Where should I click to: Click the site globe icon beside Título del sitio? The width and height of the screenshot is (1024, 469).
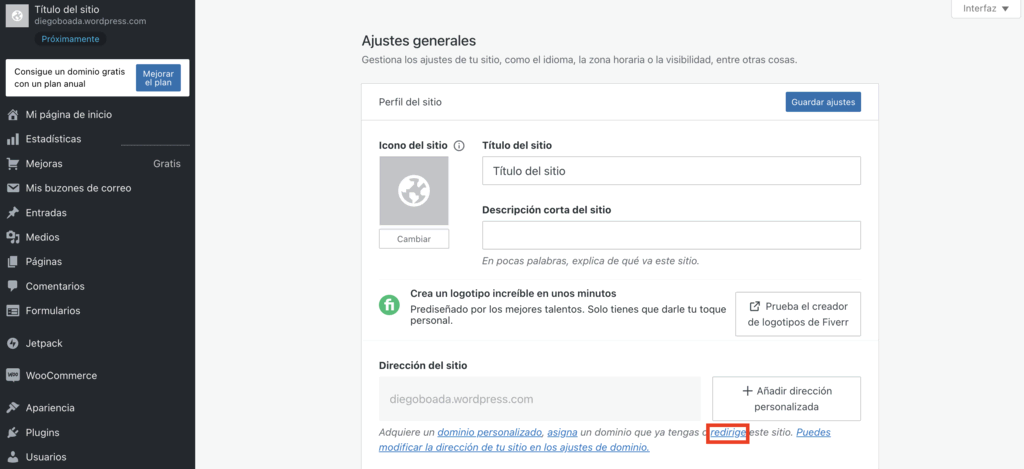pyautogui.click(x=16, y=15)
